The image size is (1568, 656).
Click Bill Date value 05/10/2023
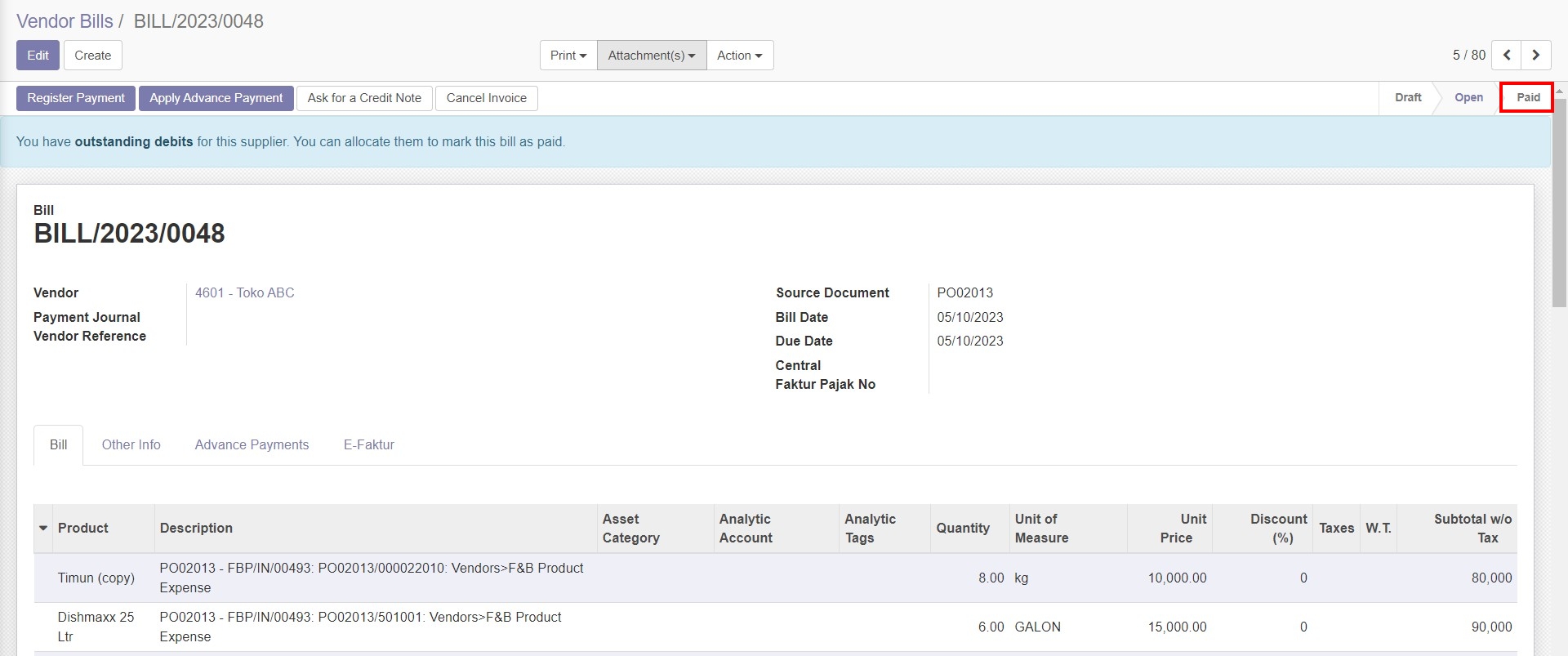pyautogui.click(x=970, y=317)
